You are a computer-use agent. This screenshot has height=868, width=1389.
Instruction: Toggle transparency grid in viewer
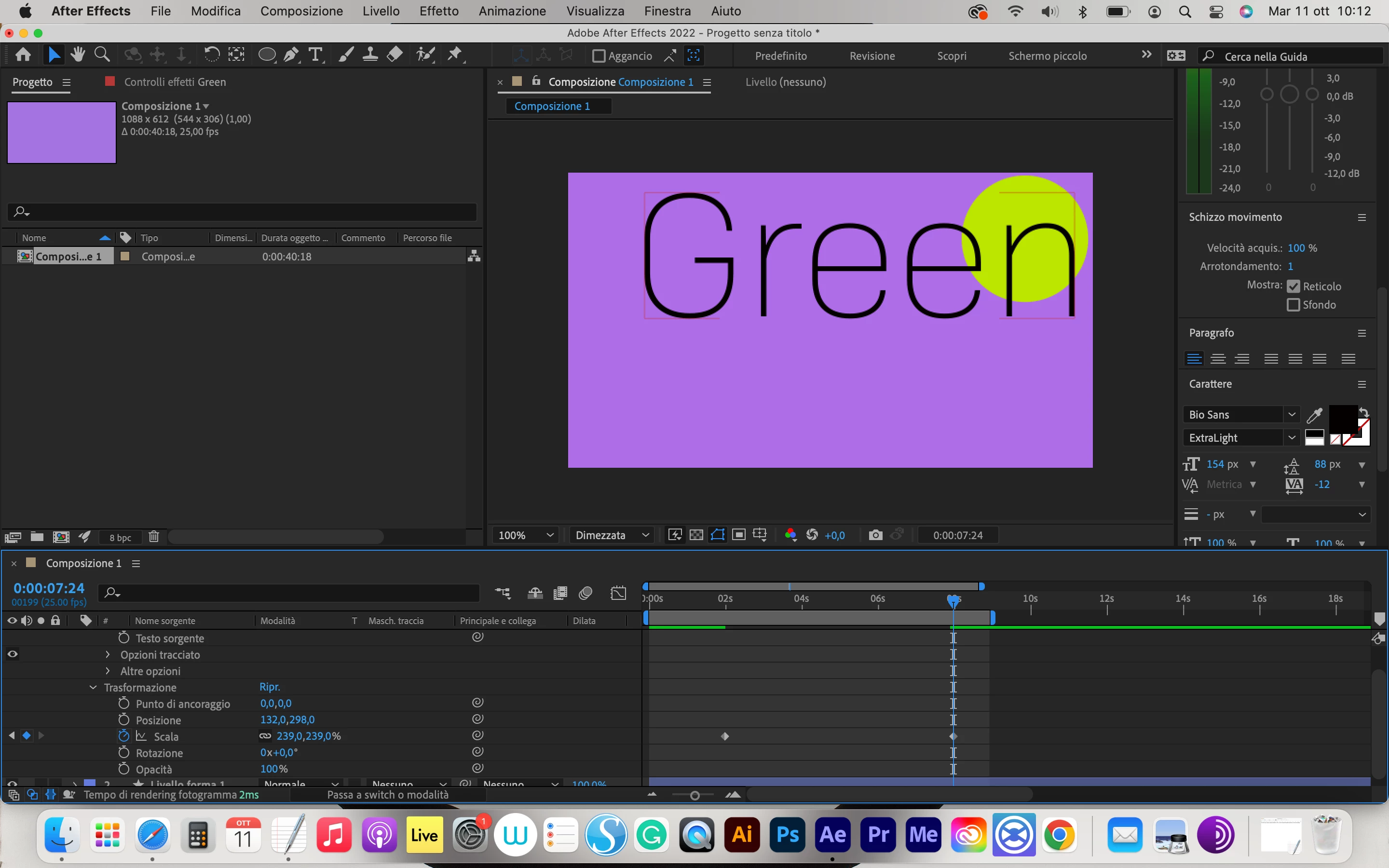click(696, 535)
